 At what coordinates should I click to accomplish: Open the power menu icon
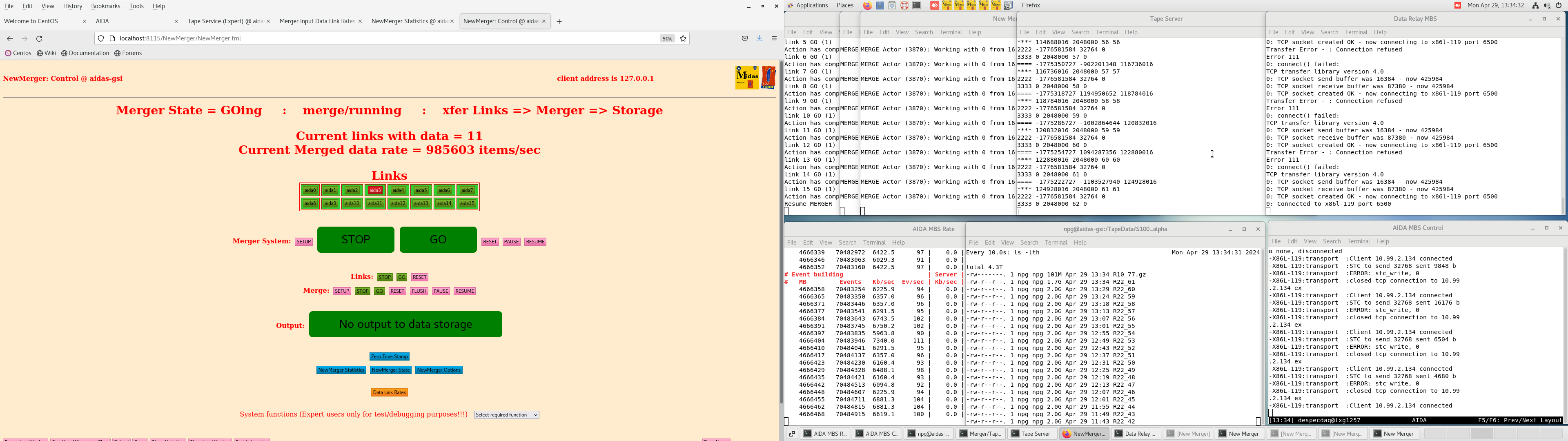(1559, 5)
